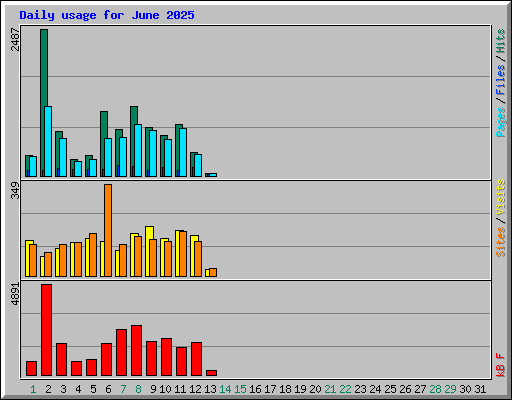Click the red KB bar for day 13
This screenshot has height=400, width=512.
pos(211,373)
